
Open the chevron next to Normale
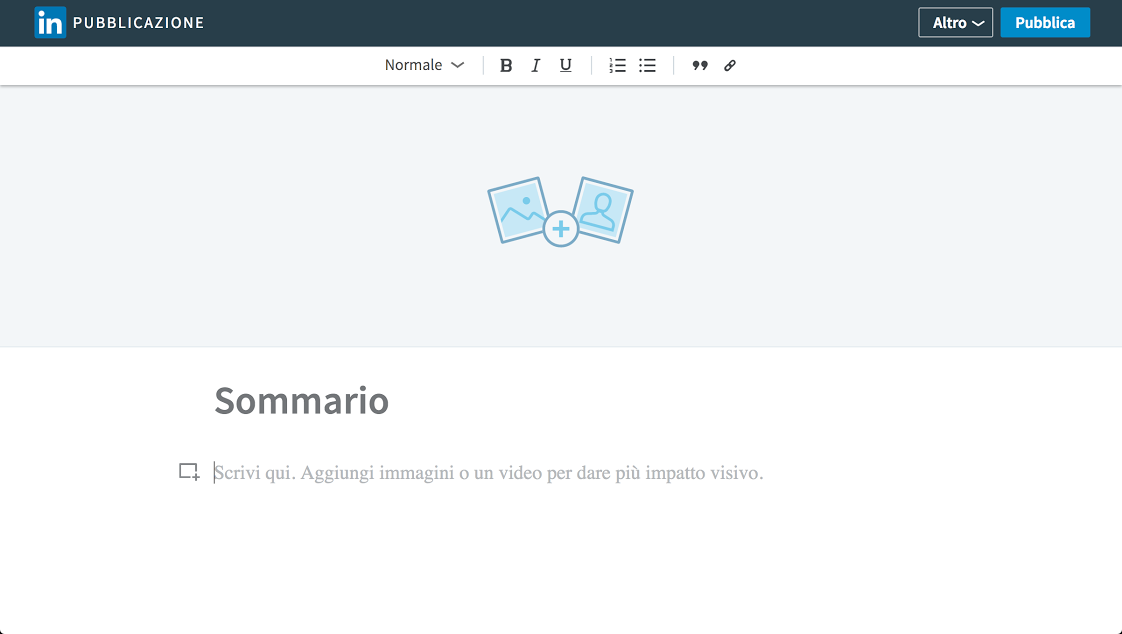(x=457, y=65)
